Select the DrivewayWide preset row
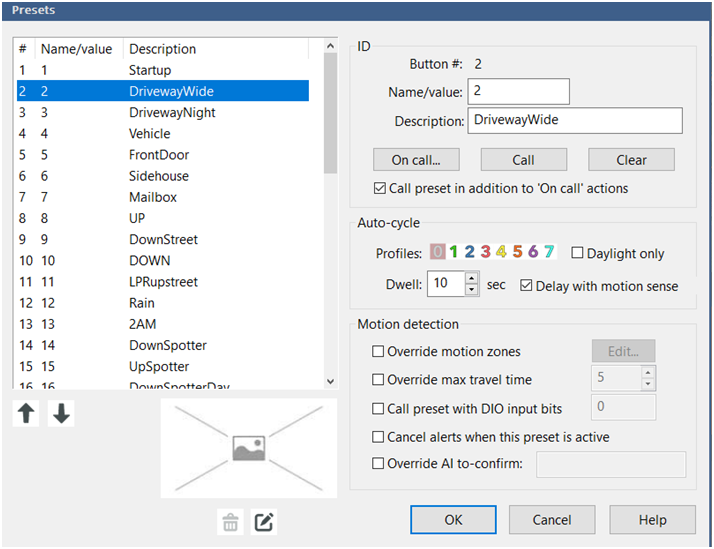The width and height of the screenshot is (714, 549). point(163,91)
